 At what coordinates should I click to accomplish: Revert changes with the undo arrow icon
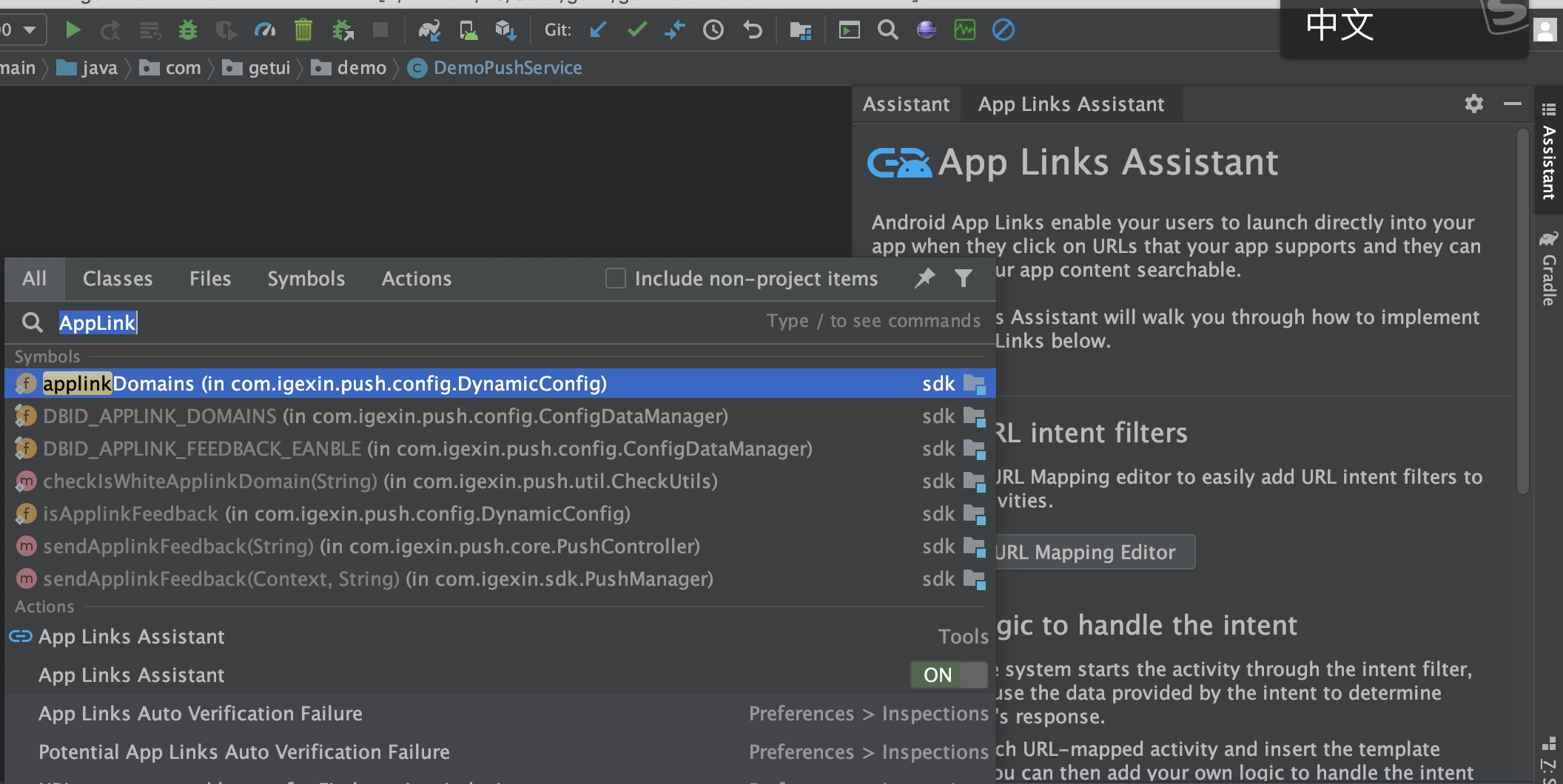pos(753,30)
